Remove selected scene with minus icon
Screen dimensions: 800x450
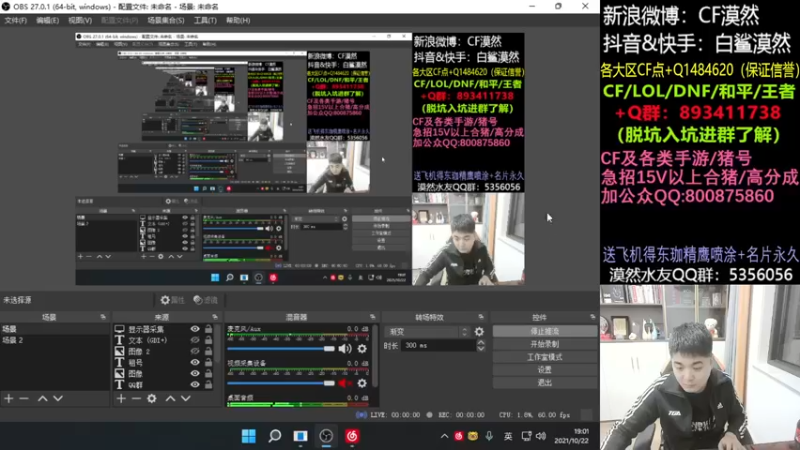point(24,398)
